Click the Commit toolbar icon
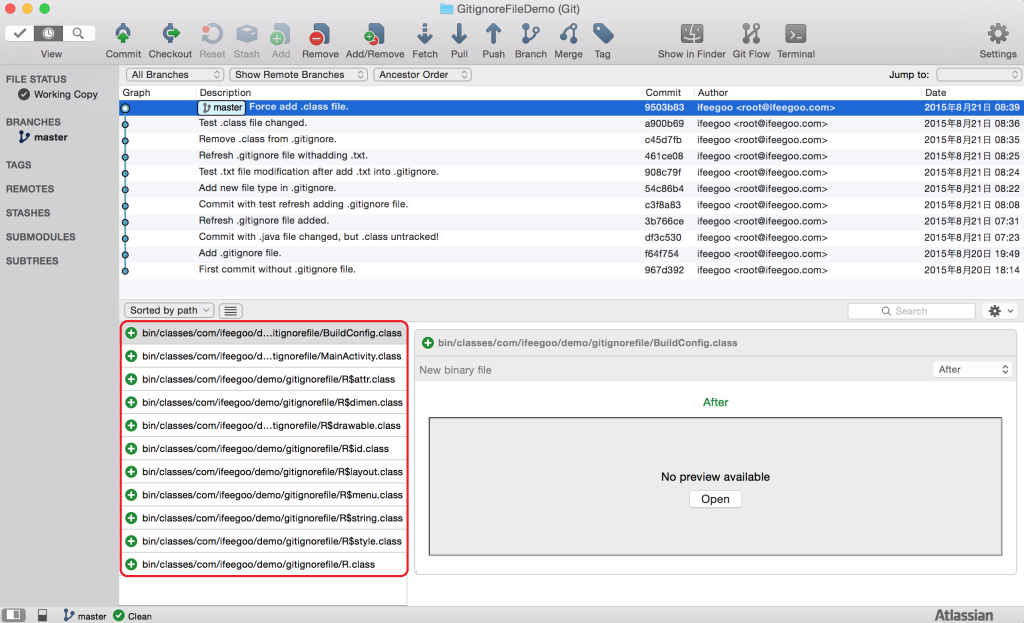The image size is (1024, 623). tap(123, 34)
